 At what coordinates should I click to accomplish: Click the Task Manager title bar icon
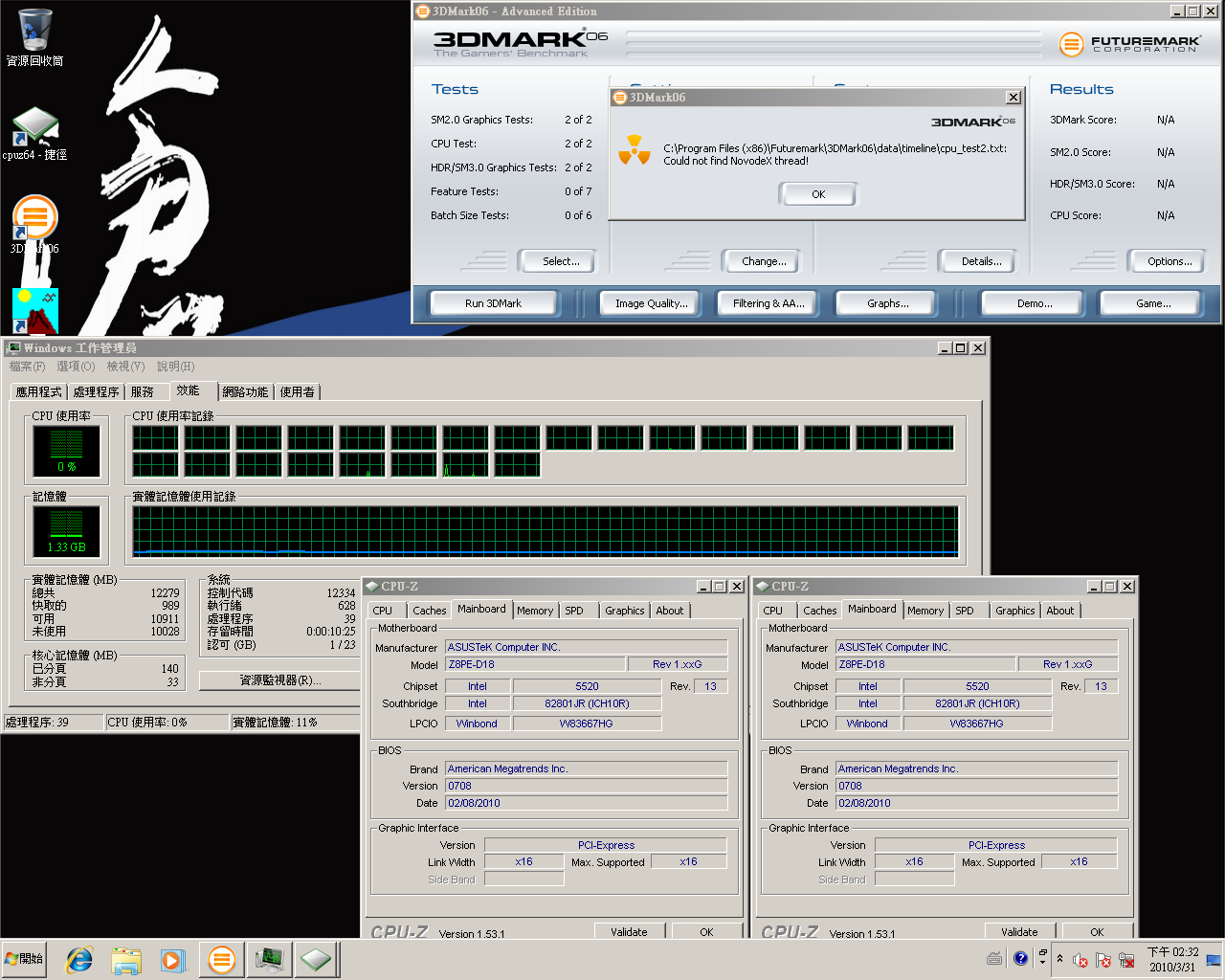pos(13,347)
